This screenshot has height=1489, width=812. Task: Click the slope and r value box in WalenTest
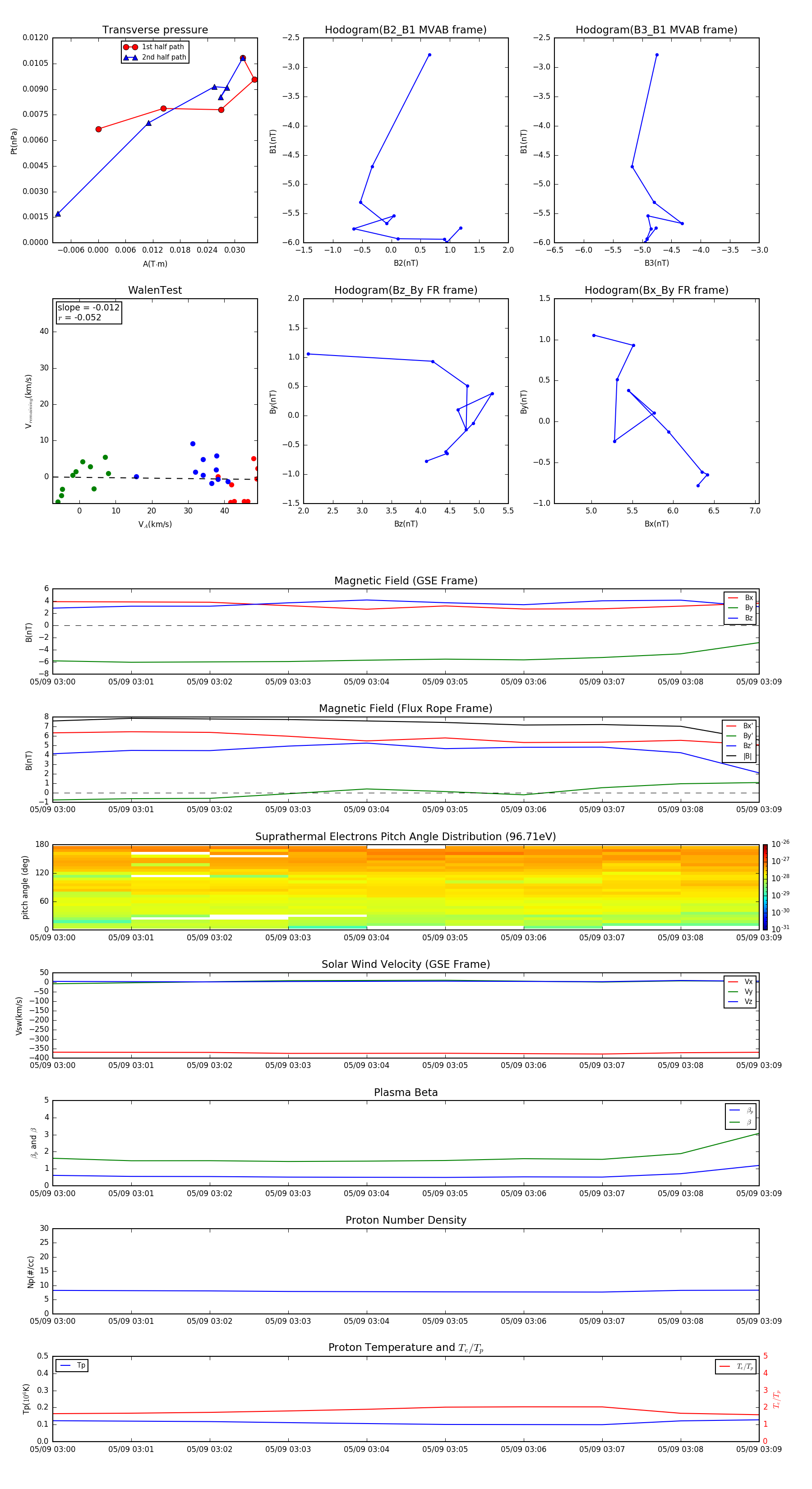88,313
